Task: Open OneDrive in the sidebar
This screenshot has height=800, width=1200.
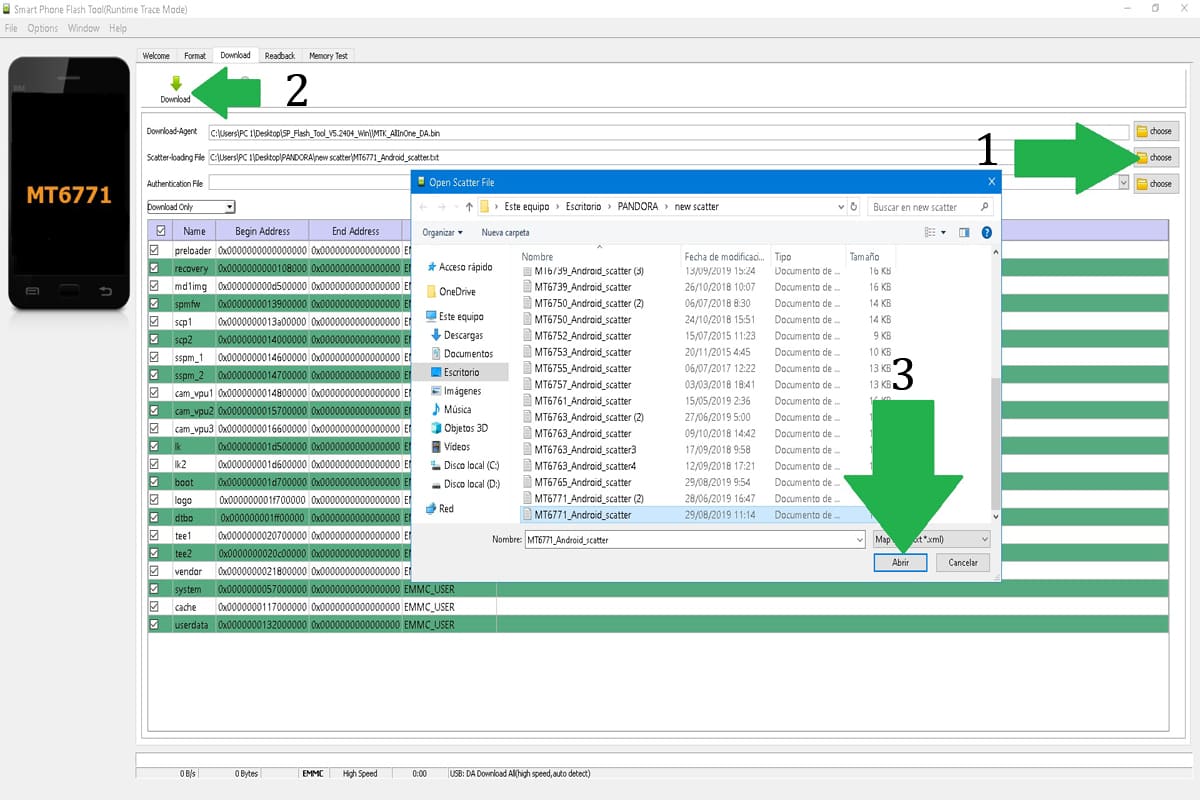Action: pos(450,291)
